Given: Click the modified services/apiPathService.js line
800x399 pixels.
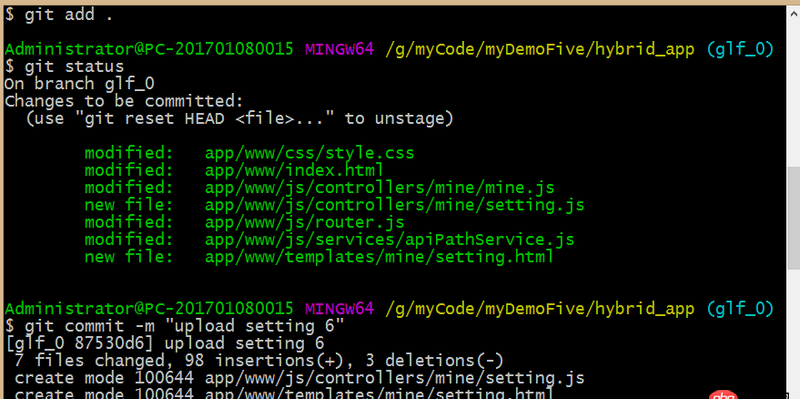Looking at the screenshot, I should pos(330,240).
